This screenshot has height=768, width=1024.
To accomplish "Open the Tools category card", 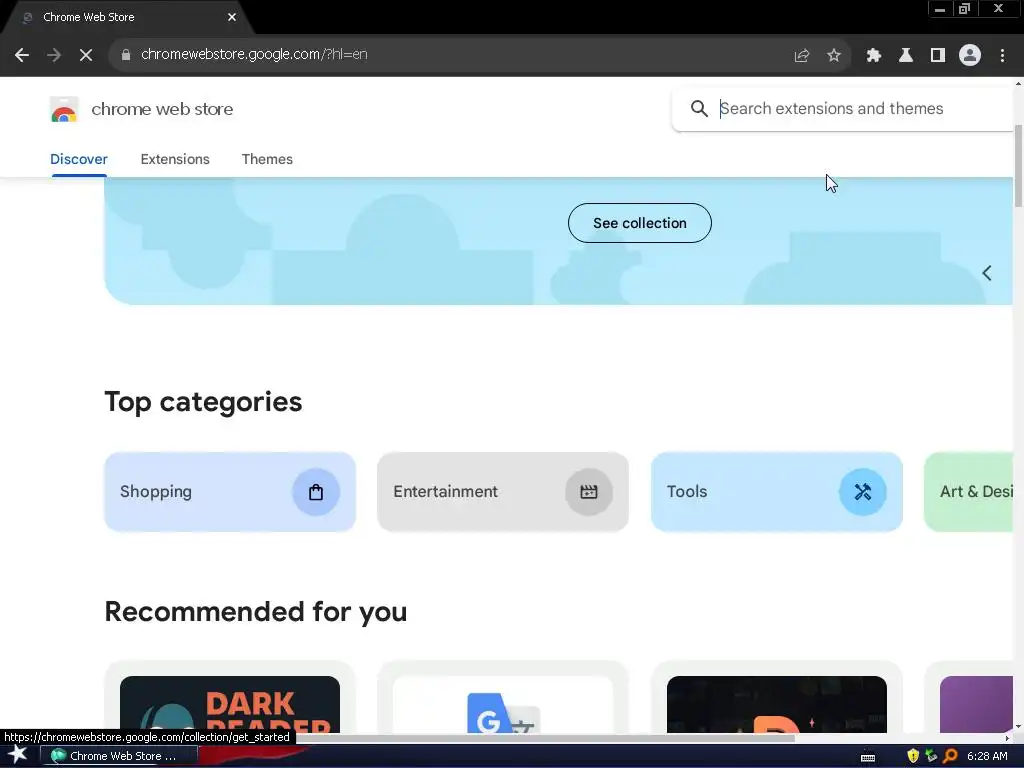I will tap(776, 492).
